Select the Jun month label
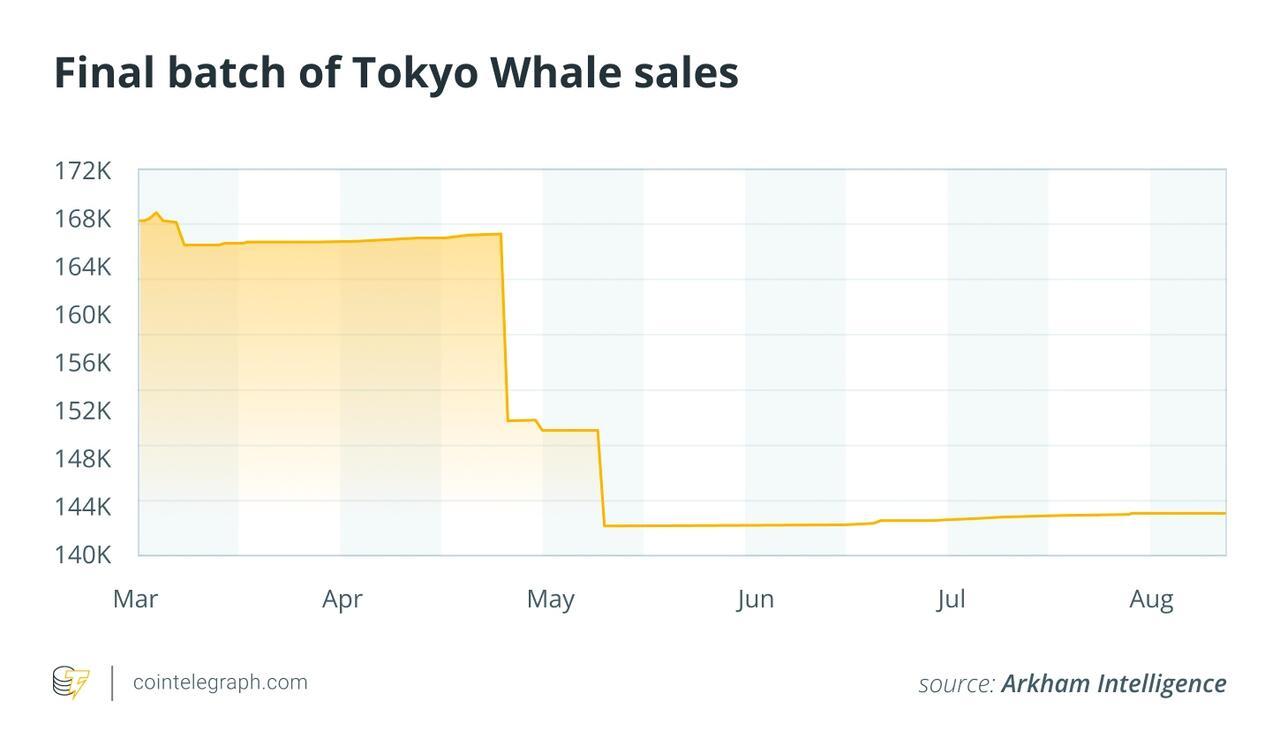Viewport: 1280px width, 754px height. click(x=755, y=599)
